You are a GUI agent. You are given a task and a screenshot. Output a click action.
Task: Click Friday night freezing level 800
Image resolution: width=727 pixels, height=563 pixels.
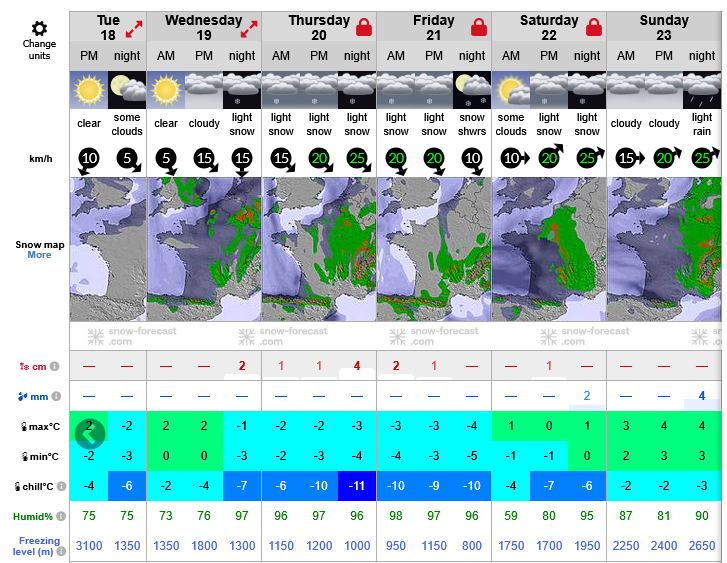(472, 546)
